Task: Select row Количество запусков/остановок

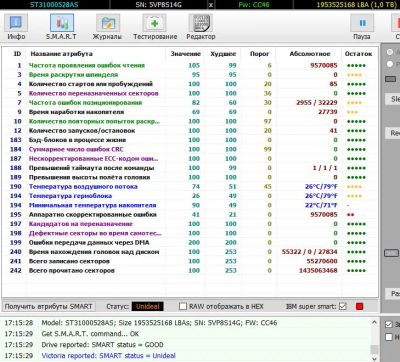Action: point(190,131)
